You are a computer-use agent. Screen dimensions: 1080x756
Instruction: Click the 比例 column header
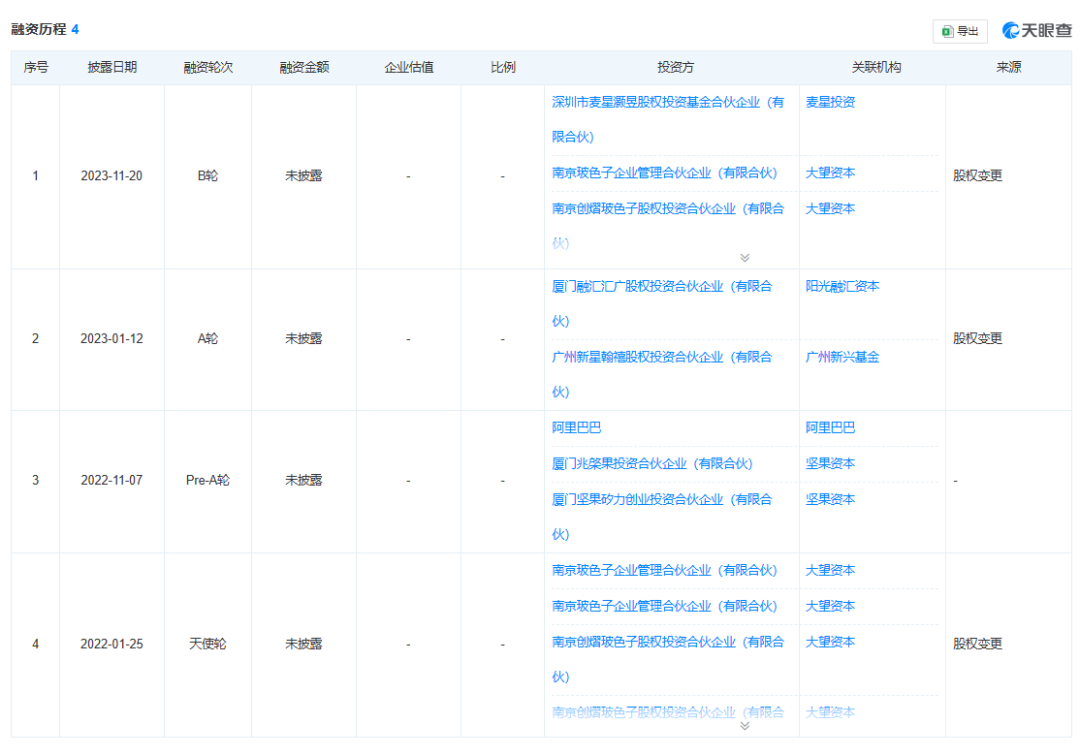click(x=503, y=67)
